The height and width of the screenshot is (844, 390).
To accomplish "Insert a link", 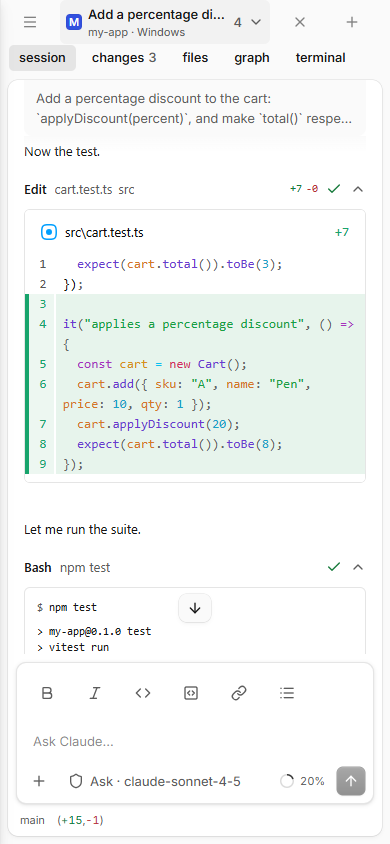I will [x=239, y=693].
